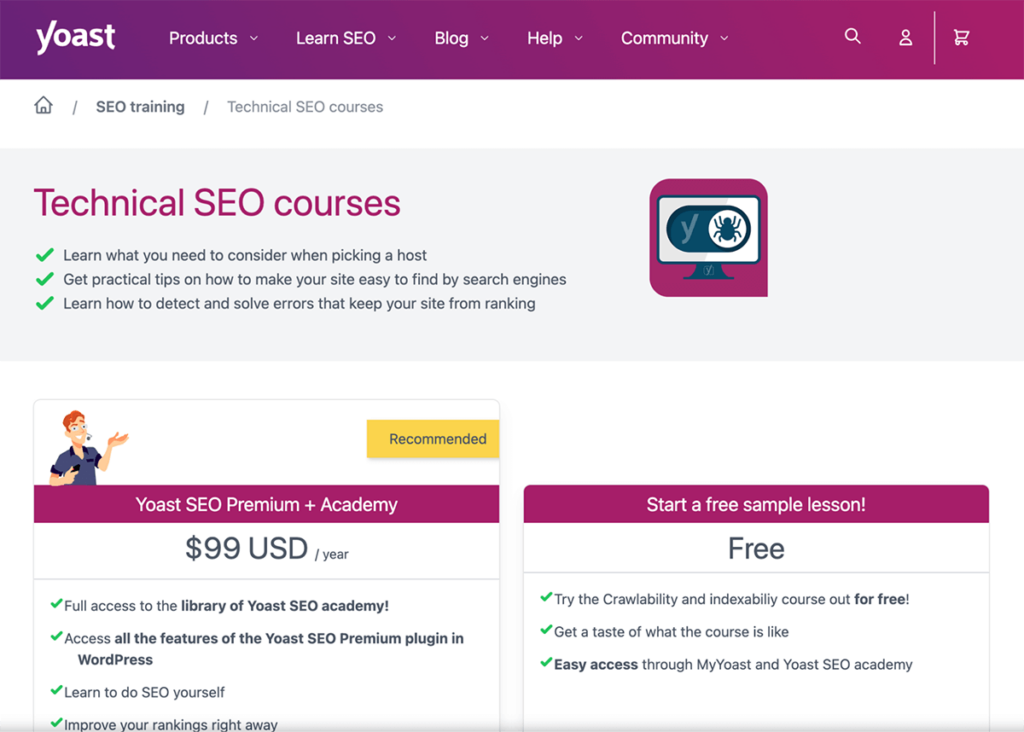
Task: Click the checkmark beside 'Improve your rankings right away'
Action: point(55,723)
